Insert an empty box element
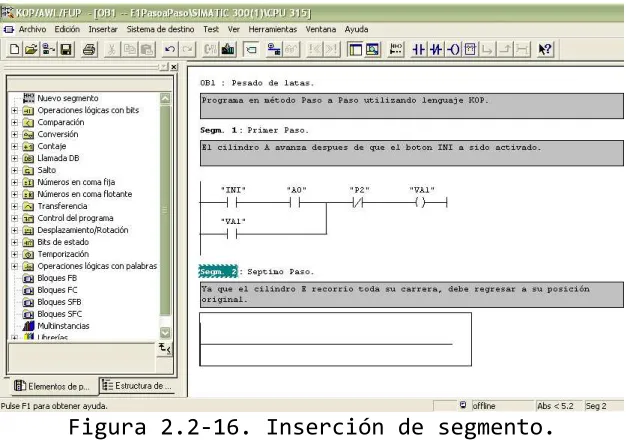The image size is (626, 440). click(x=470, y=50)
